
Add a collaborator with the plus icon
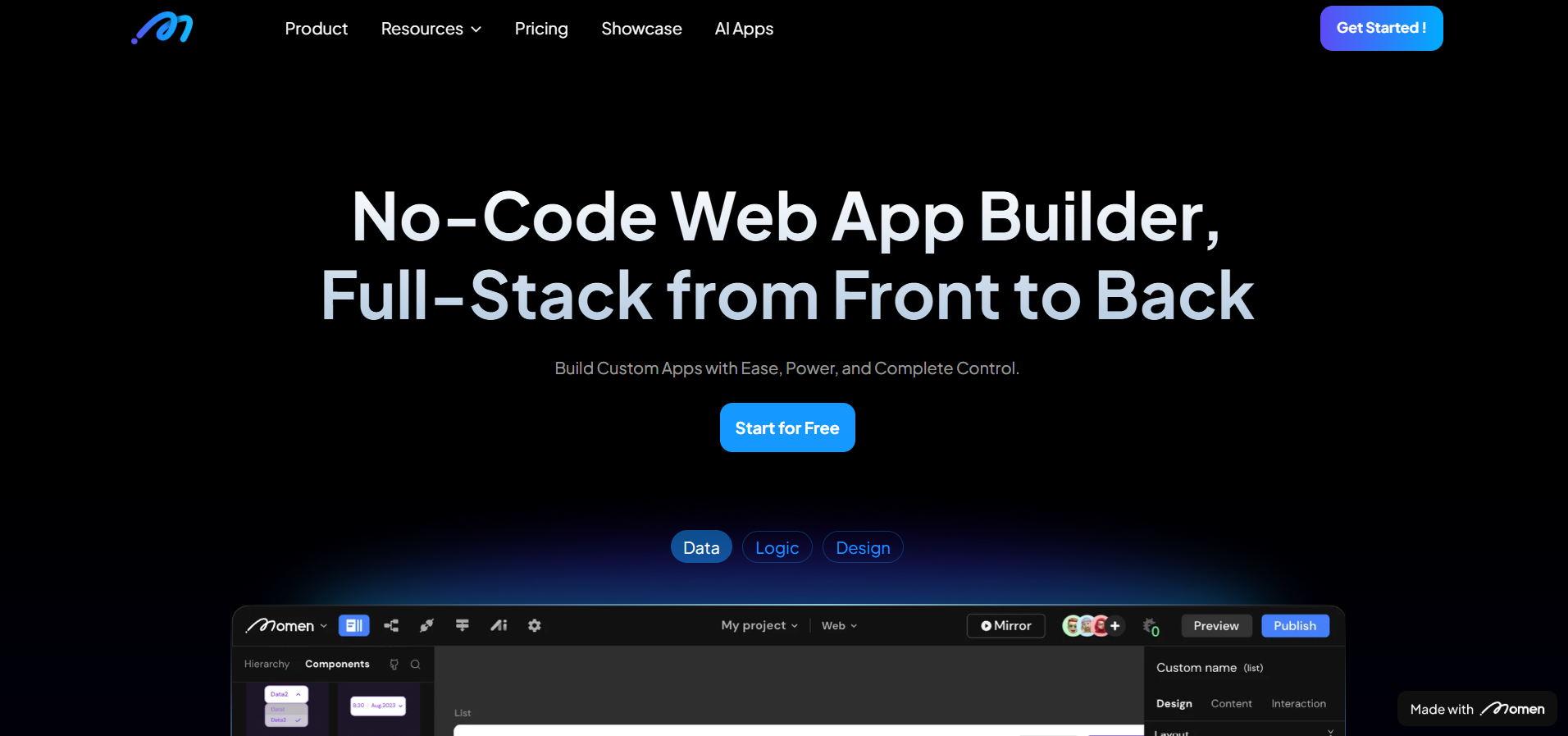(x=1115, y=626)
